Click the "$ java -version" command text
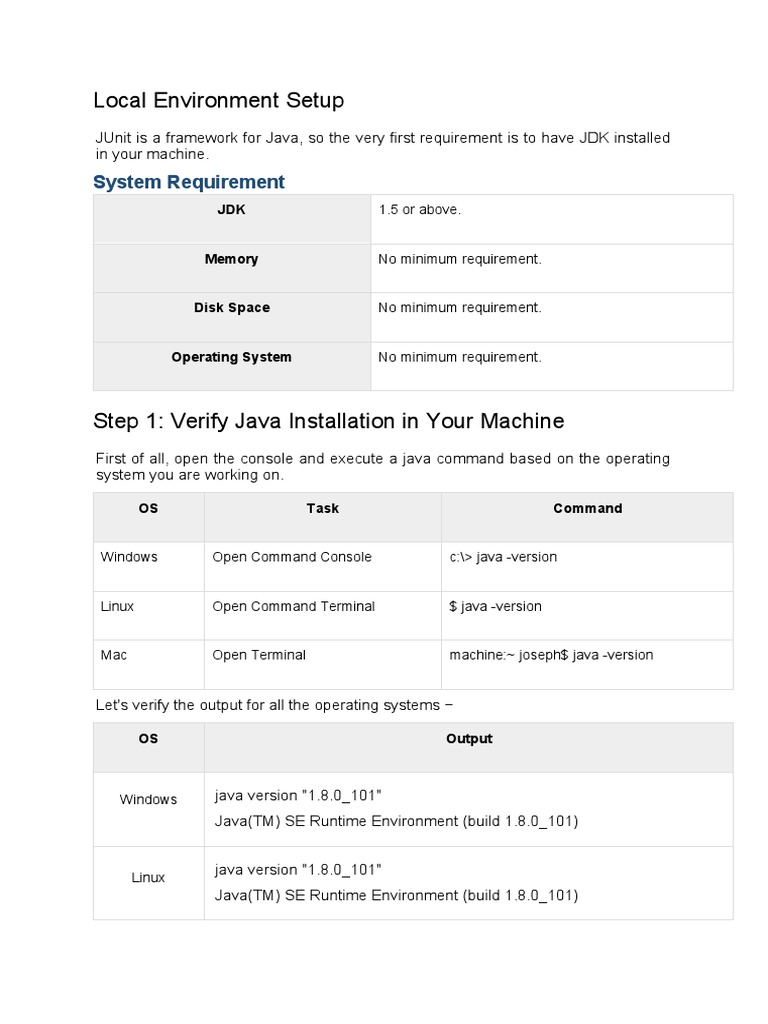Image resolution: width=768 pixels, height=1024 pixels. tap(495, 606)
